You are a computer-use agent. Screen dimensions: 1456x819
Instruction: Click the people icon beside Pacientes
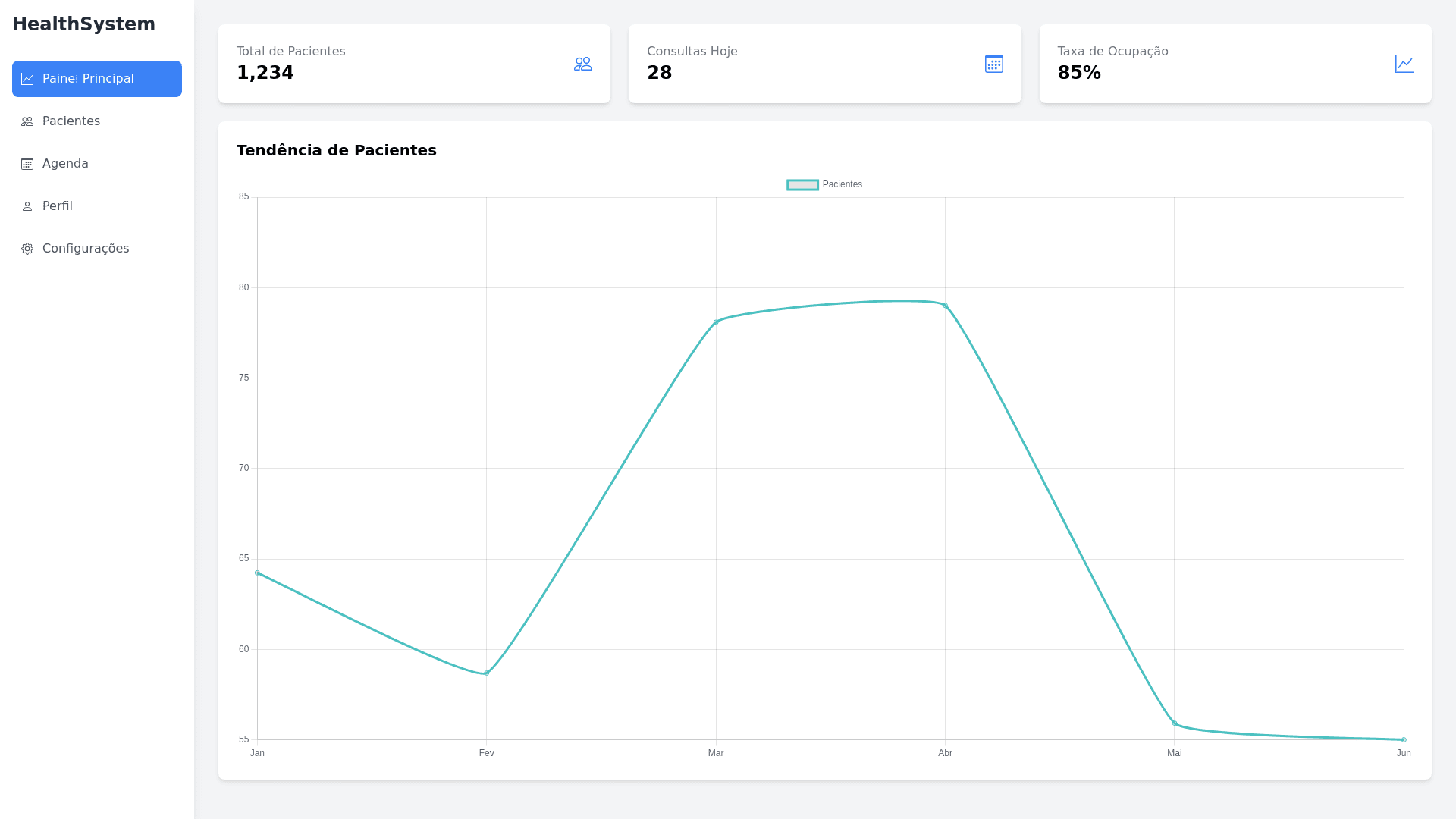27,121
